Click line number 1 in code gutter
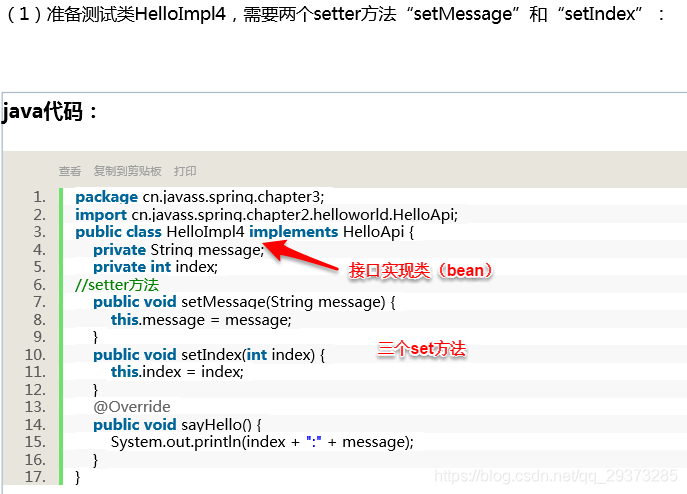The width and height of the screenshot is (687, 494). 39,197
